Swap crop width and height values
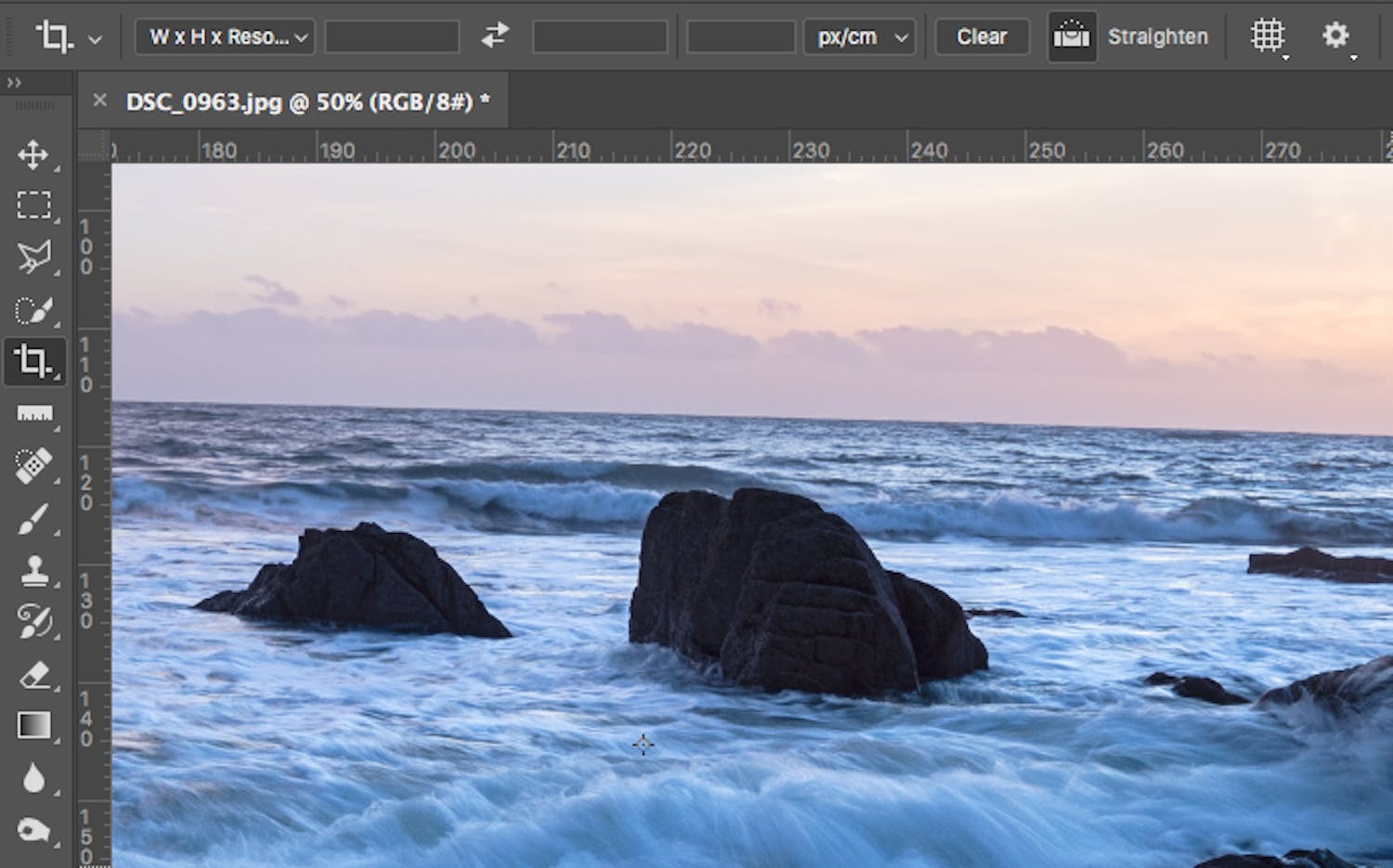The height and width of the screenshot is (868, 1393). pos(495,36)
